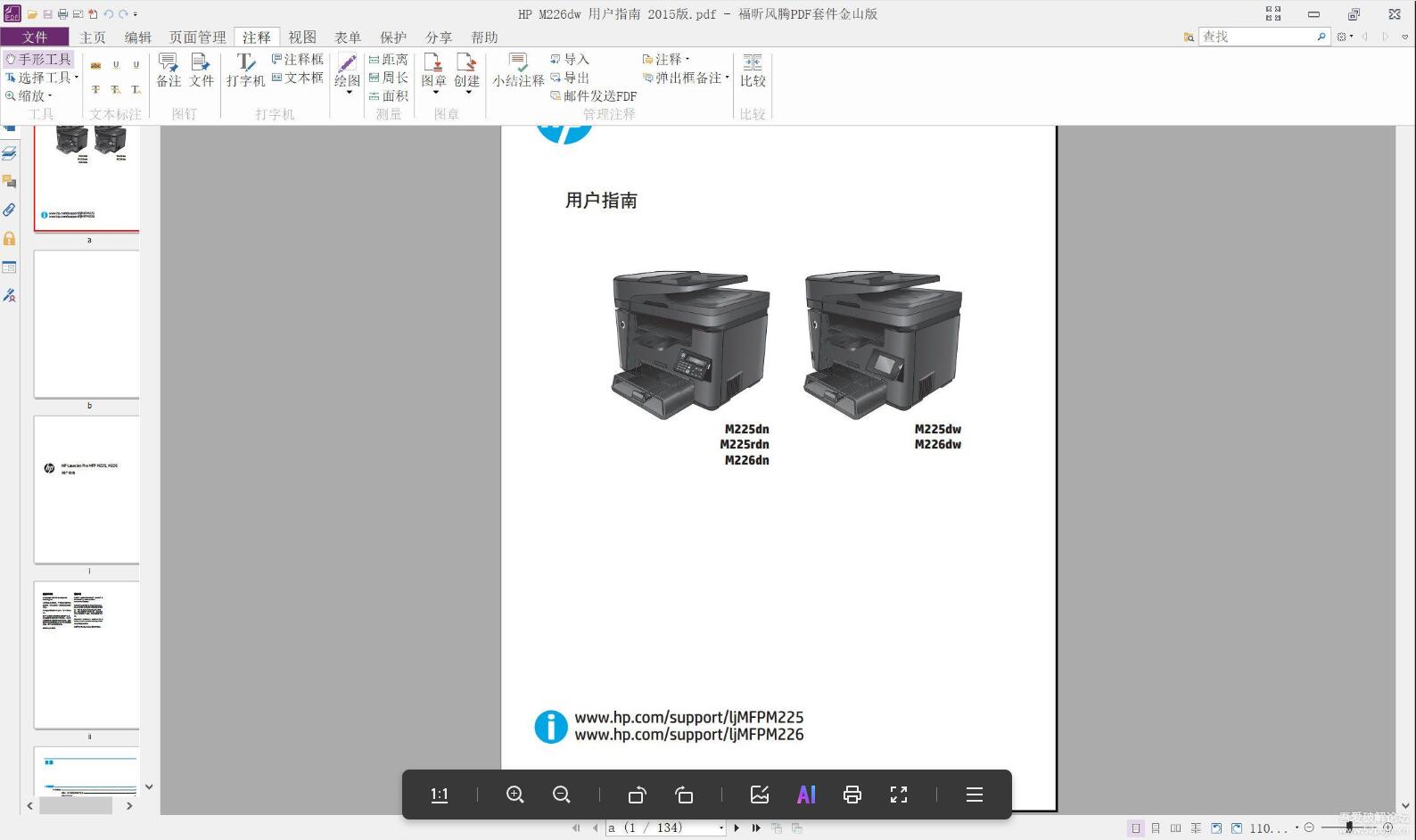Go to next page arrow in status bar
The image size is (1416, 840).
click(x=737, y=828)
